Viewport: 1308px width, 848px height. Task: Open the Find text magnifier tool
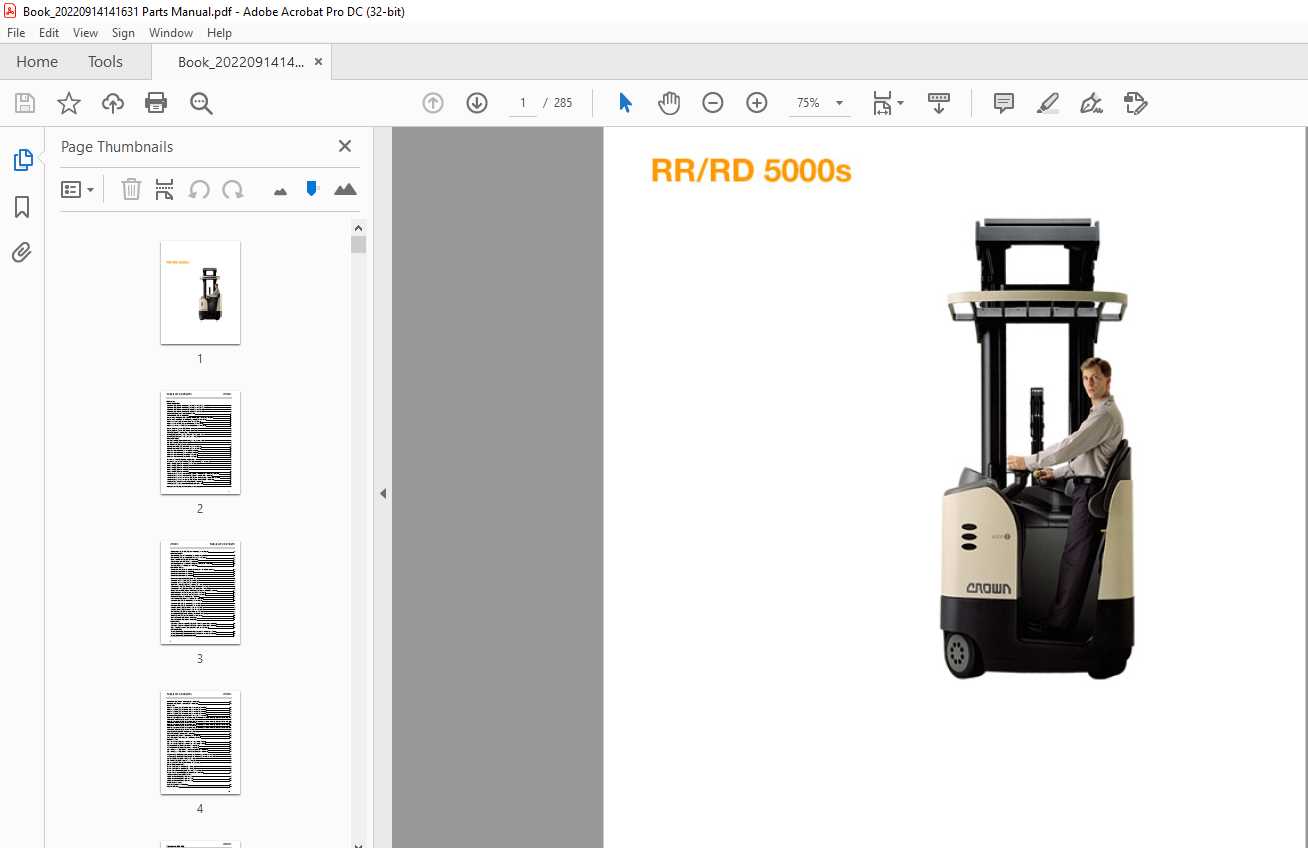201,103
